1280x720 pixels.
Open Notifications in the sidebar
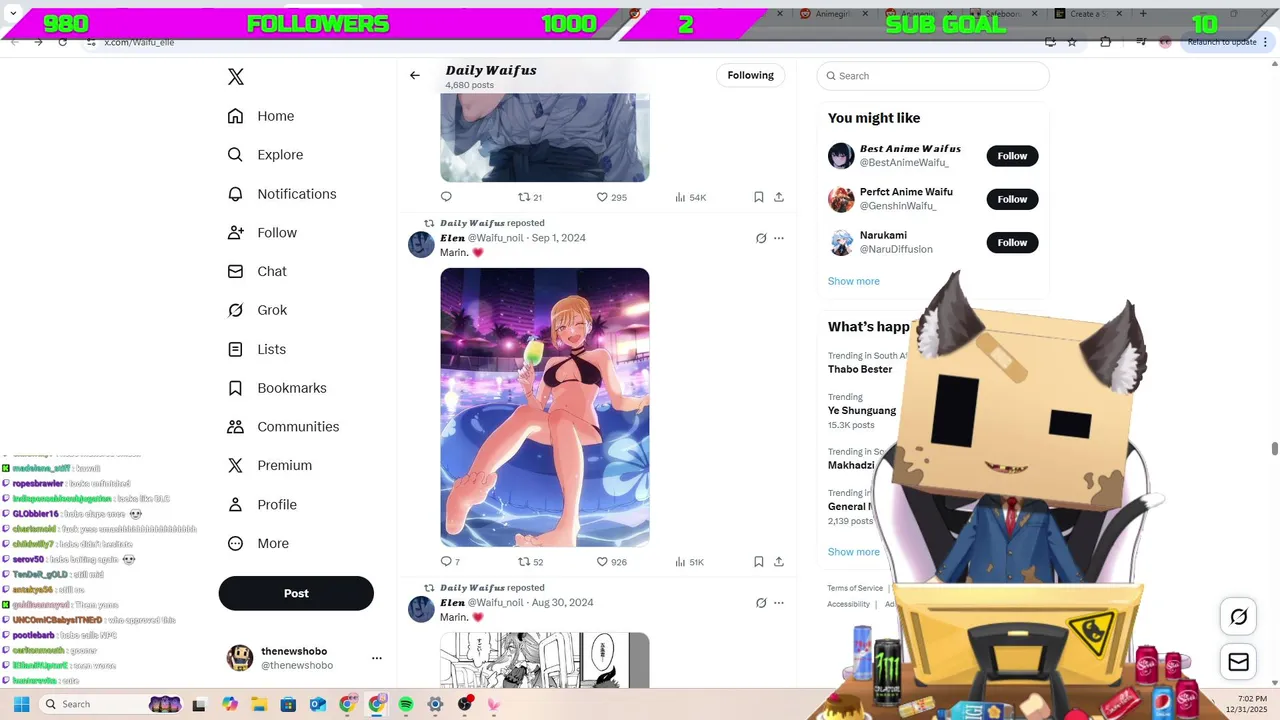(282, 194)
